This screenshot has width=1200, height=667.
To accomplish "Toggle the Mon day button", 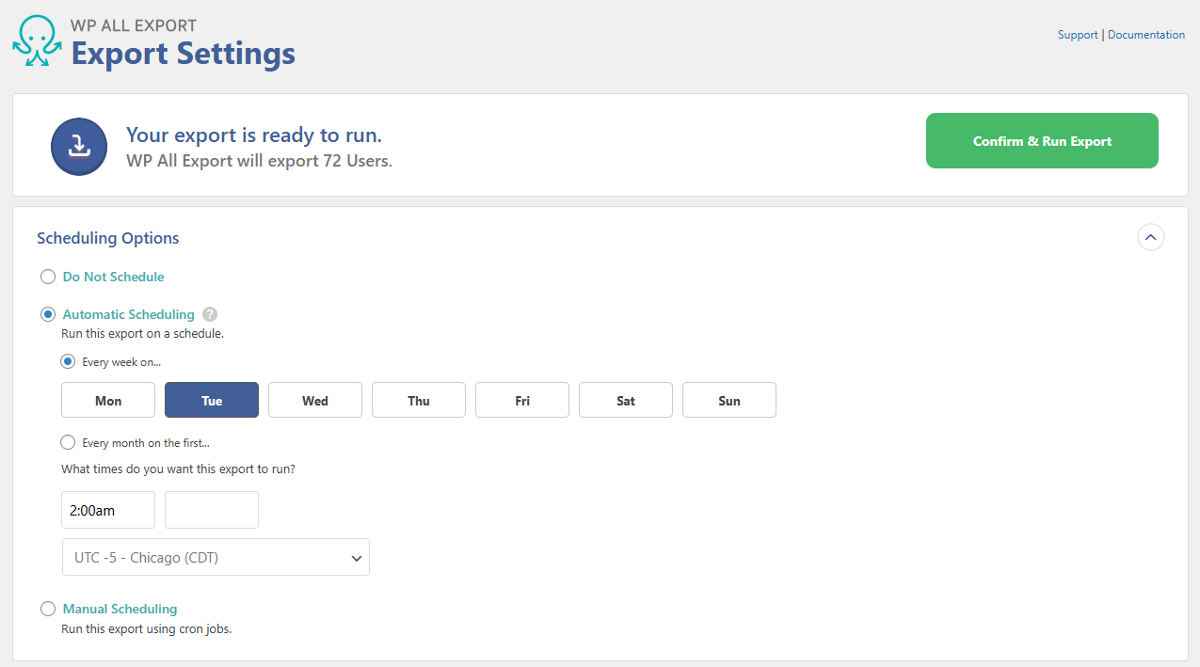I will click(108, 400).
